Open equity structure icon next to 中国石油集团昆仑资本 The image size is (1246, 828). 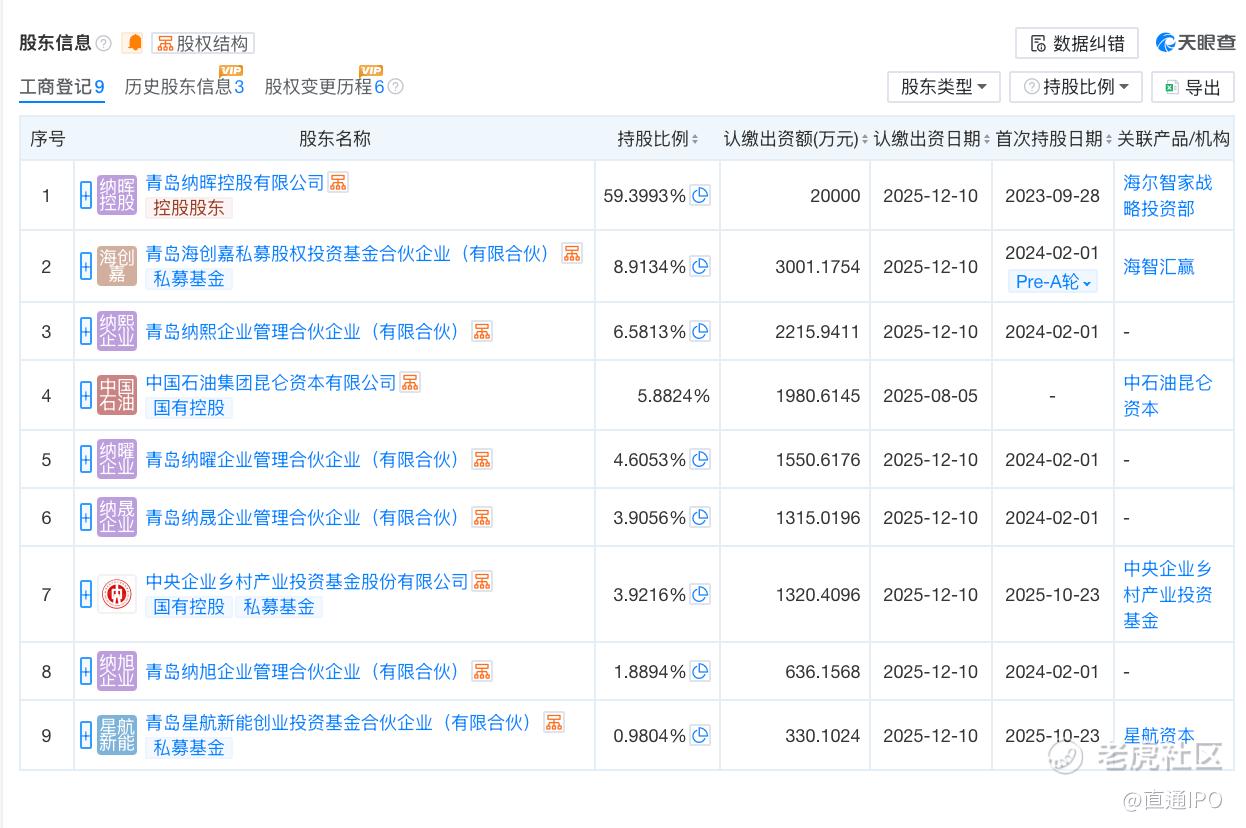click(410, 382)
